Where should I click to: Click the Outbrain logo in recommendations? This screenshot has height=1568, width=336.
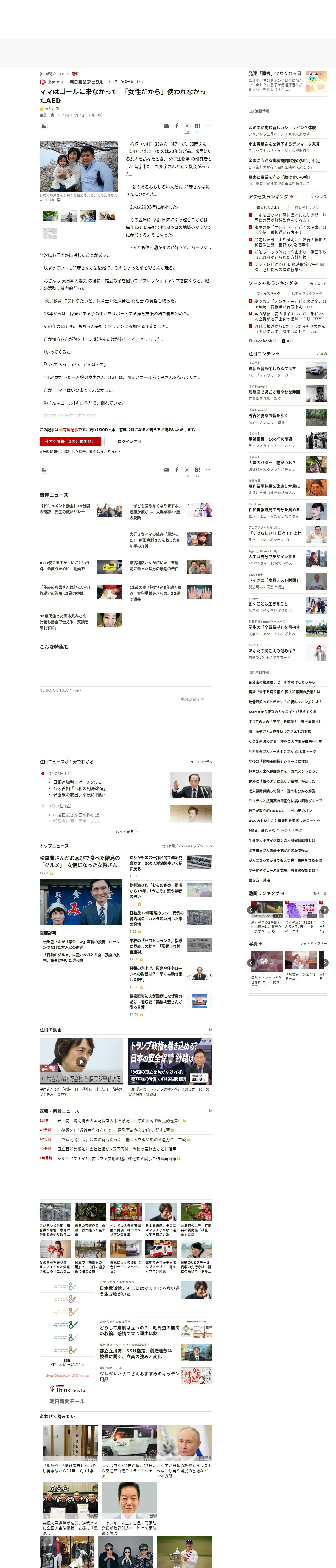[x=192, y=699]
